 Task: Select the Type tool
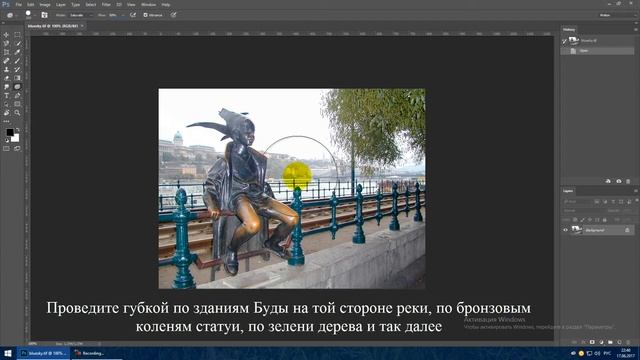[7, 96]
